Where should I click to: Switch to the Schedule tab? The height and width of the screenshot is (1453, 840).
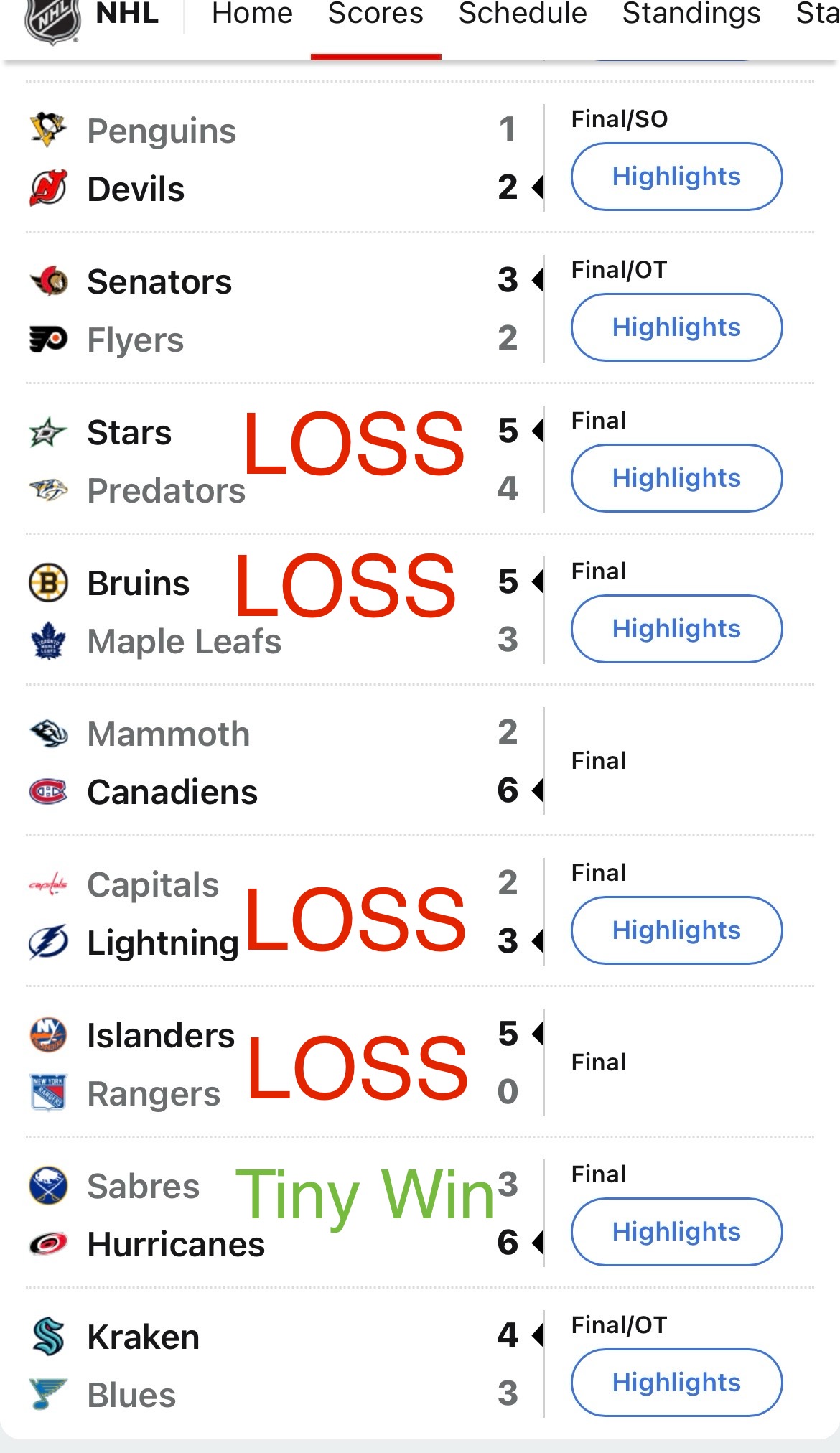click(523, 14)
